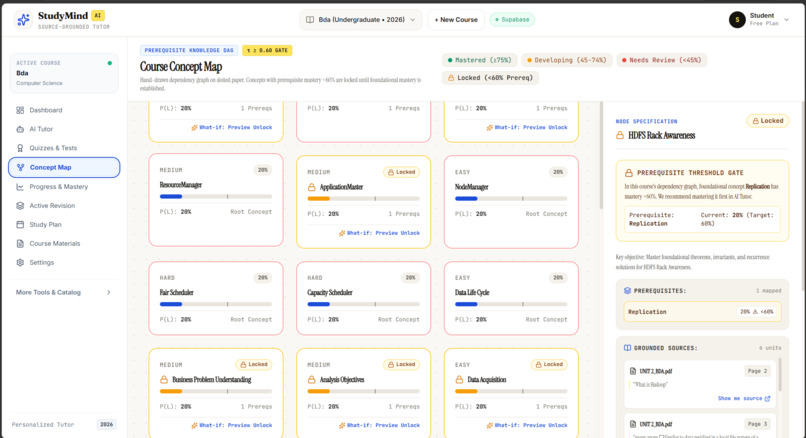Click the book icon in course selector

(x=310, y=20)
